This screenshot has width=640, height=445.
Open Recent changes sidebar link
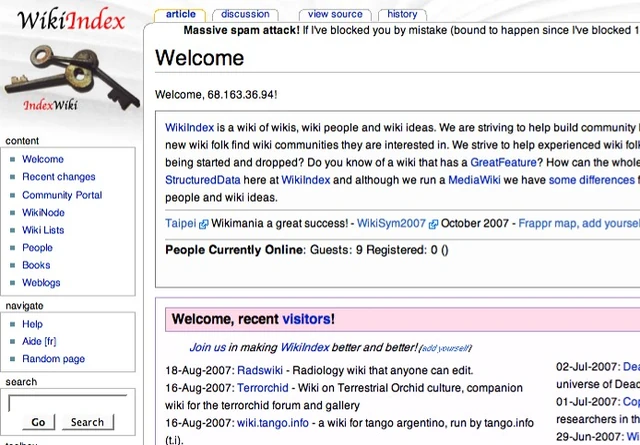59,177
